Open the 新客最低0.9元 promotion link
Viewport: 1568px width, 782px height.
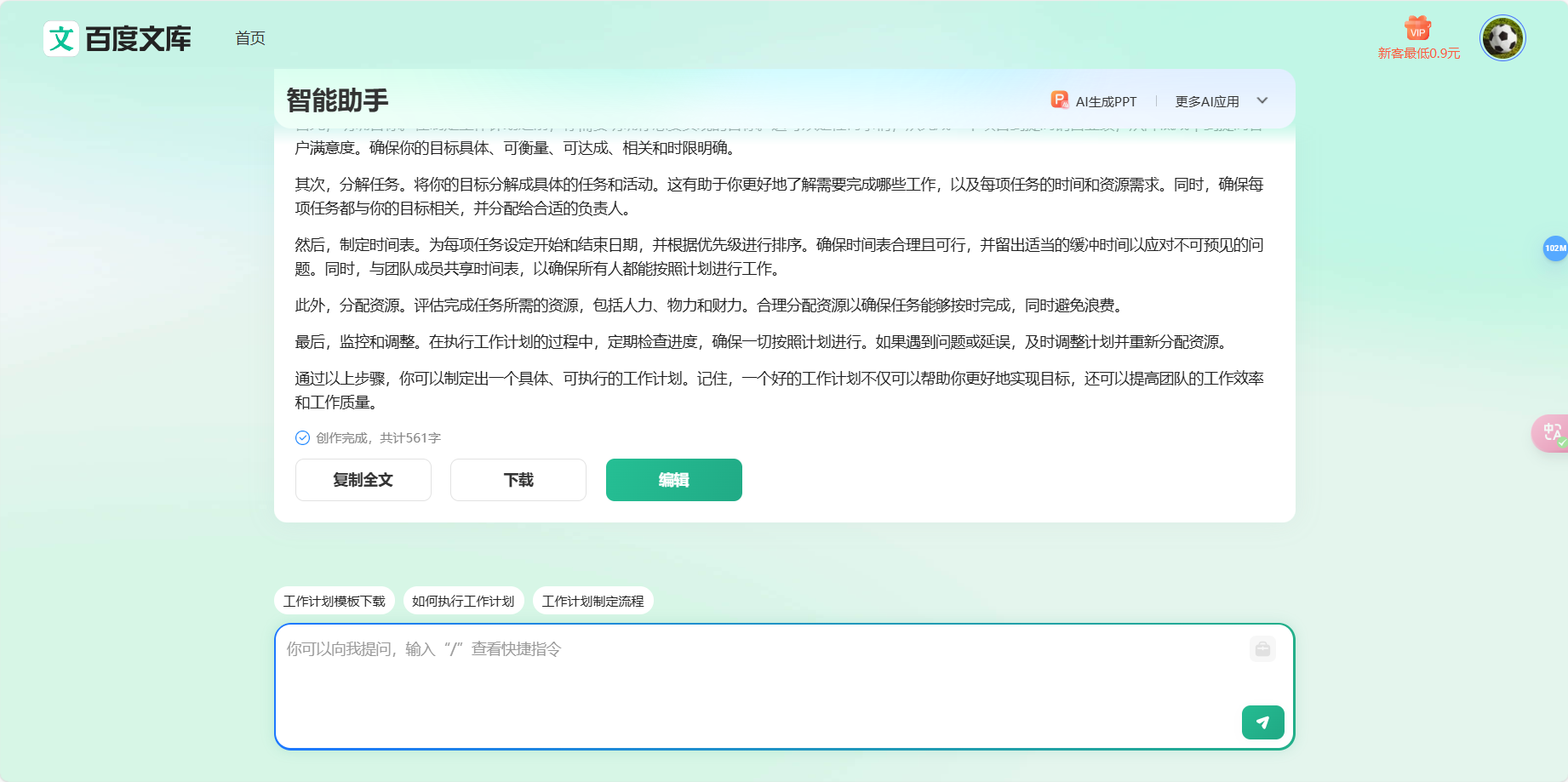point(1417,53)
